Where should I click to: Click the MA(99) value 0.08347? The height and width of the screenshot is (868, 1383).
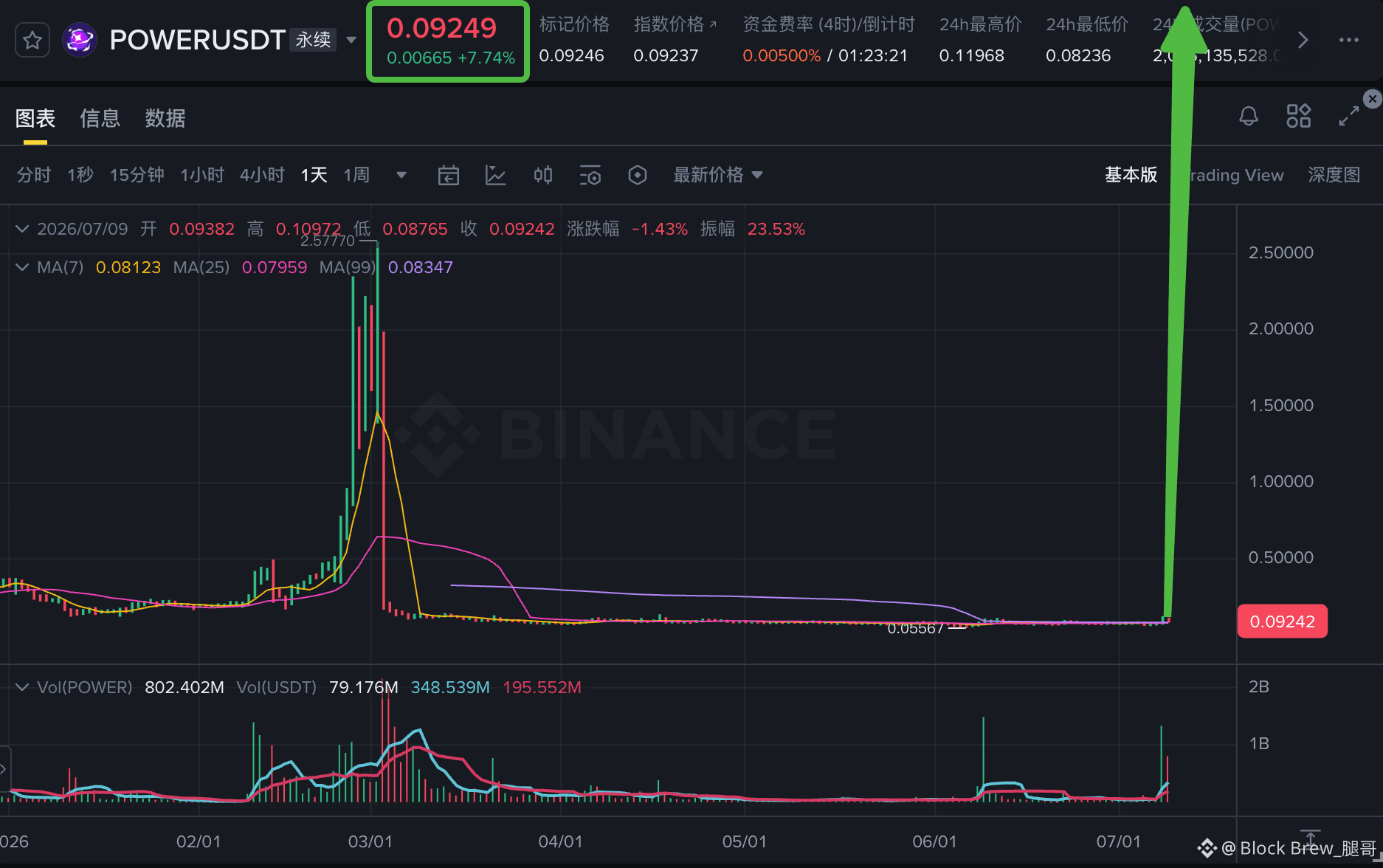(421, 267)
